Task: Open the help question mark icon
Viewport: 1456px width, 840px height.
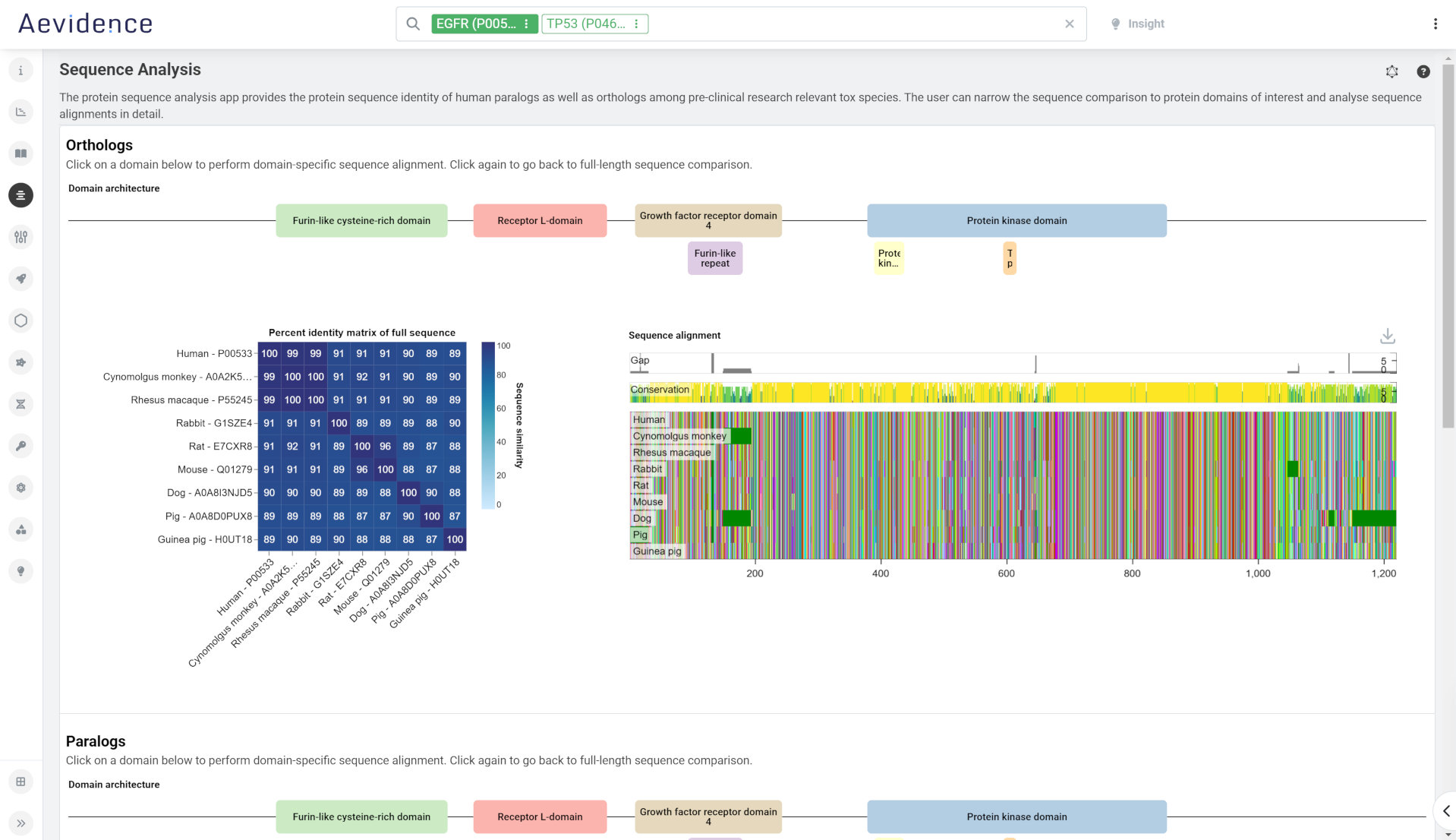Action: click(1423, 72)
